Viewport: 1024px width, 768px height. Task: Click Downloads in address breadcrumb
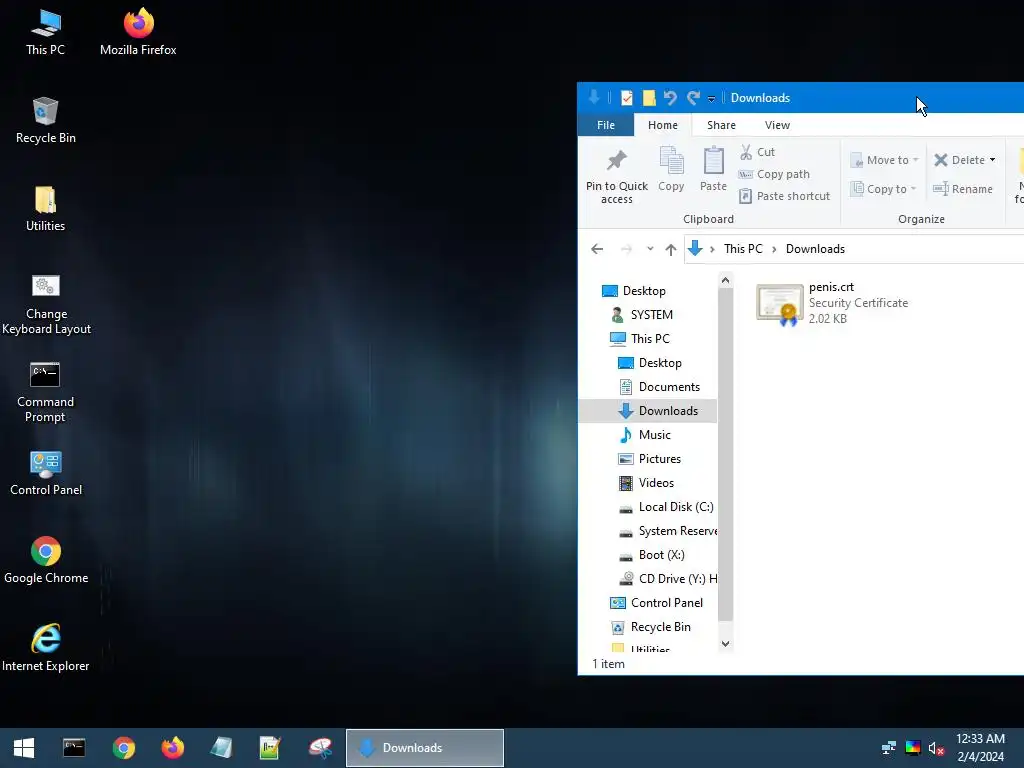tap(815, 249)
